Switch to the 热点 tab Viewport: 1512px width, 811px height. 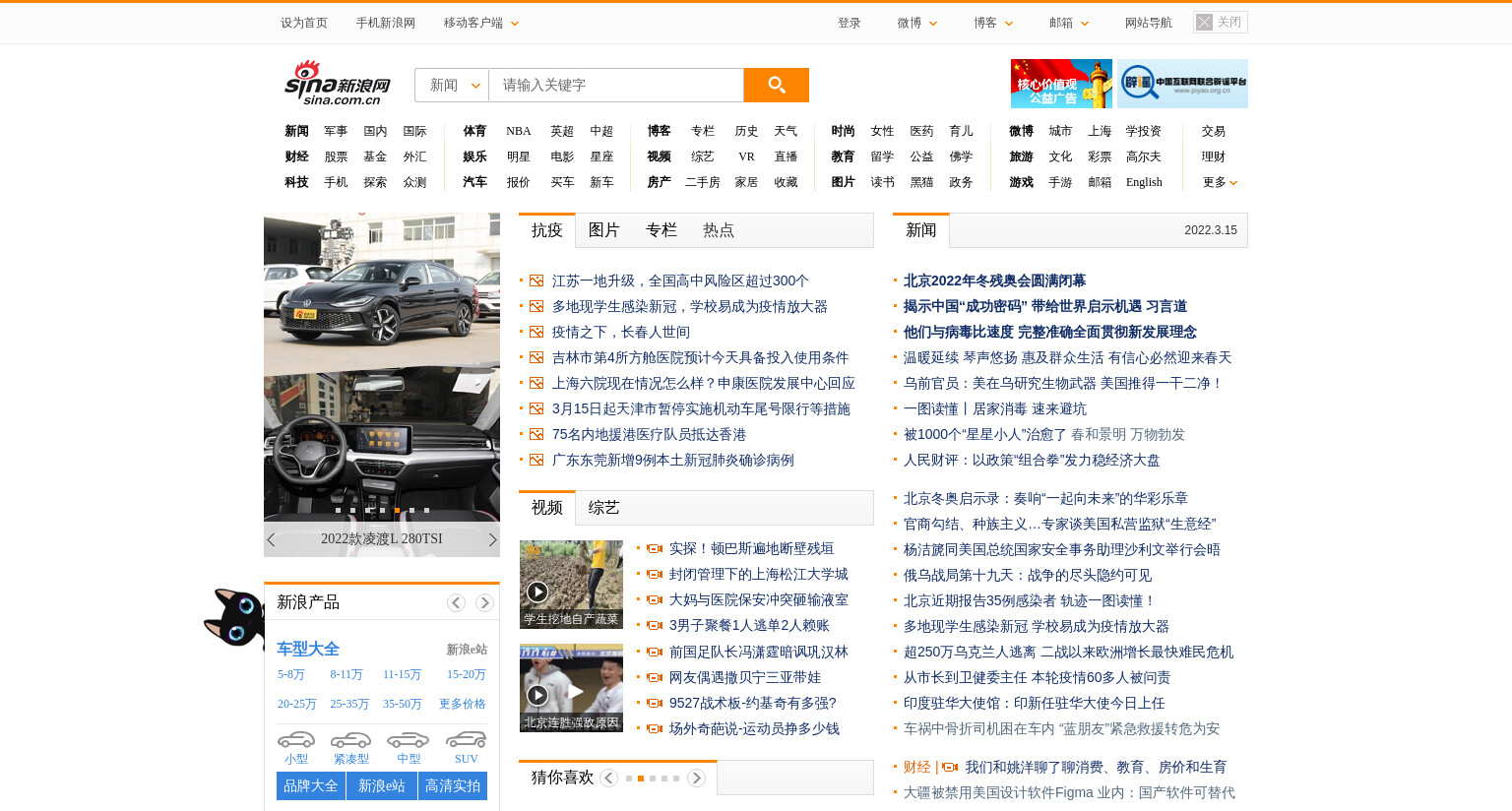tap(718, 230)
